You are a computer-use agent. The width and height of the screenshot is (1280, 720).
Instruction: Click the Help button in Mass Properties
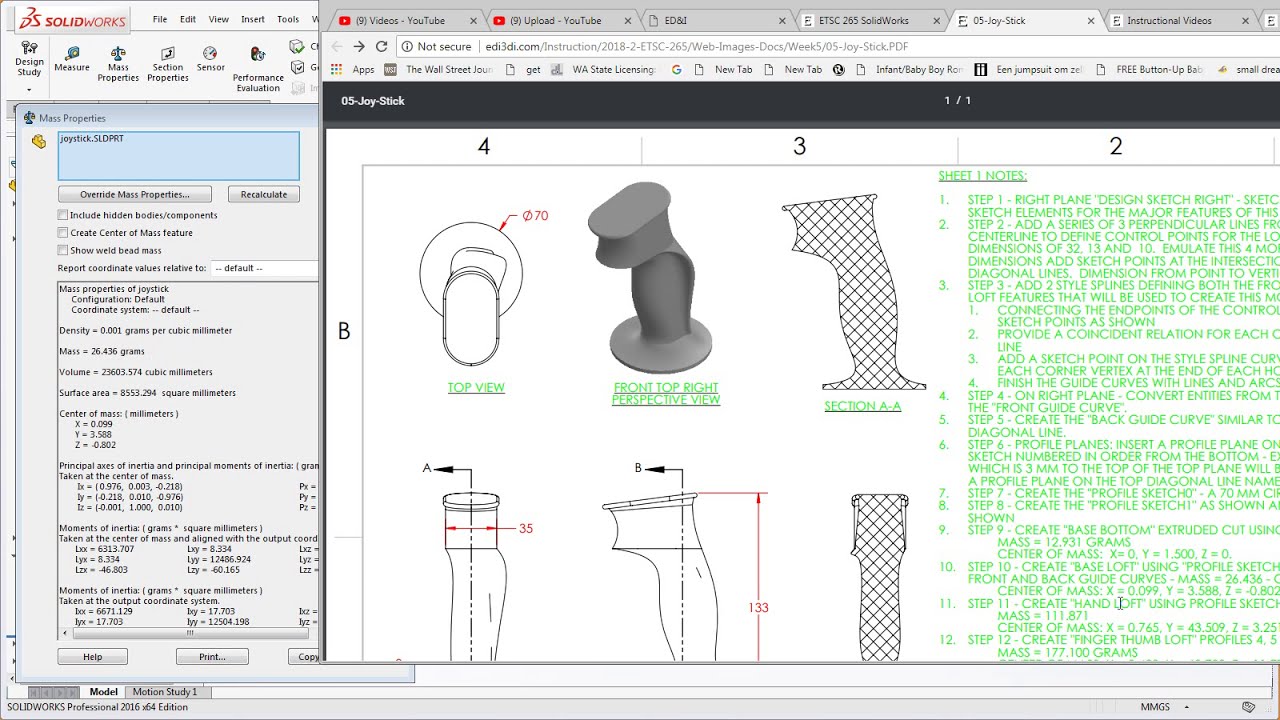[x=92, y=657]
